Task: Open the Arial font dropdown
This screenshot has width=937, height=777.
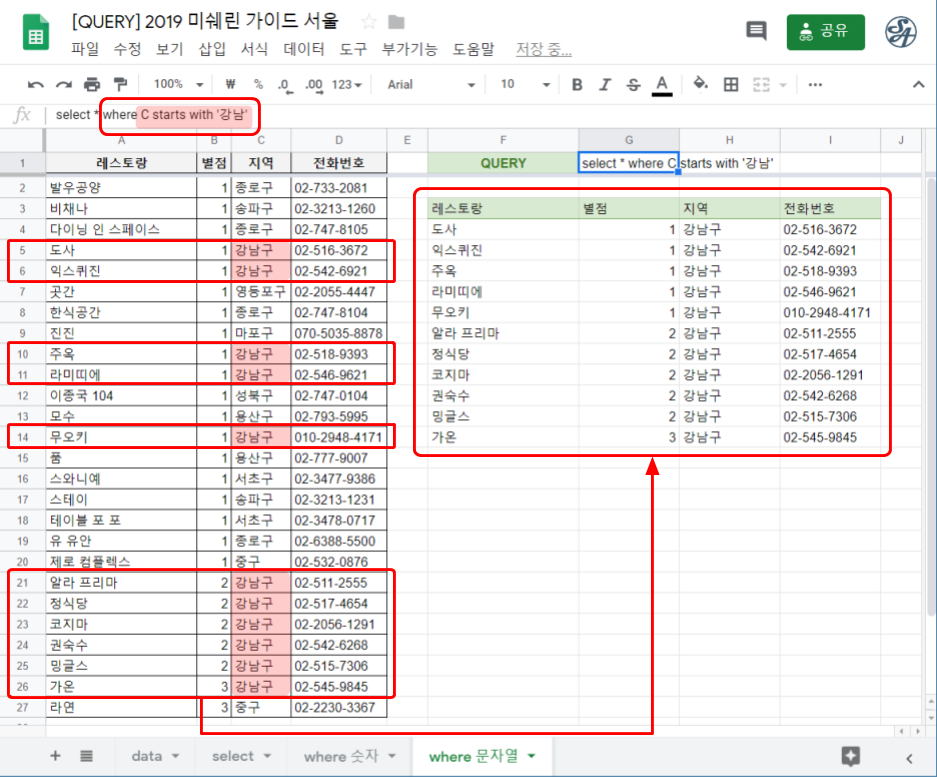Action: 428,85
